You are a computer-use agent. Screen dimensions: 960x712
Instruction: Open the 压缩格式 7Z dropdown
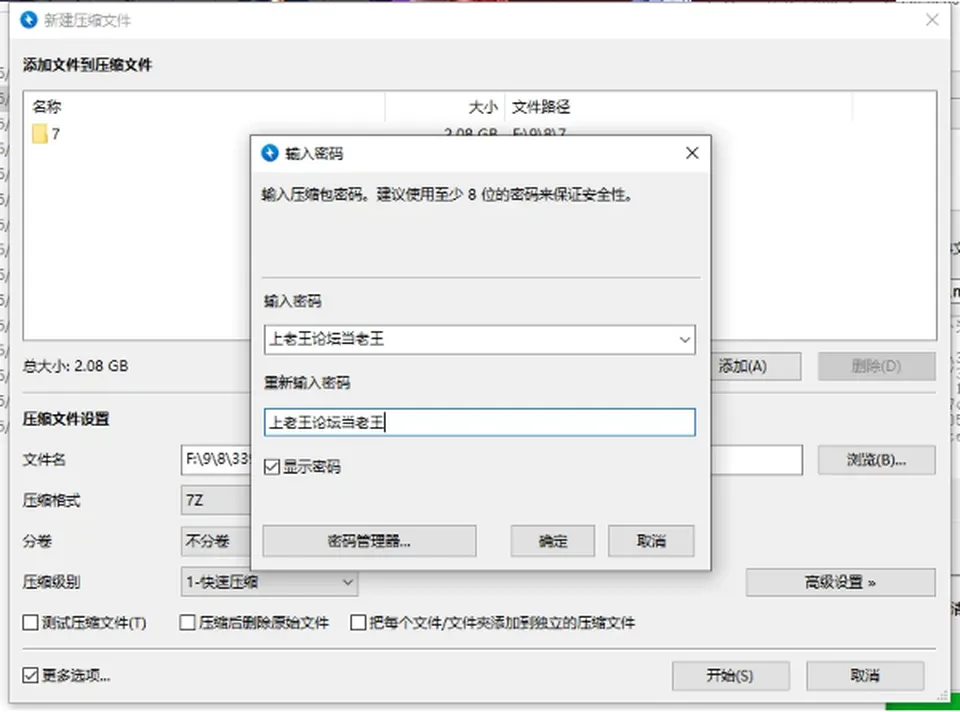coord(216,500)
